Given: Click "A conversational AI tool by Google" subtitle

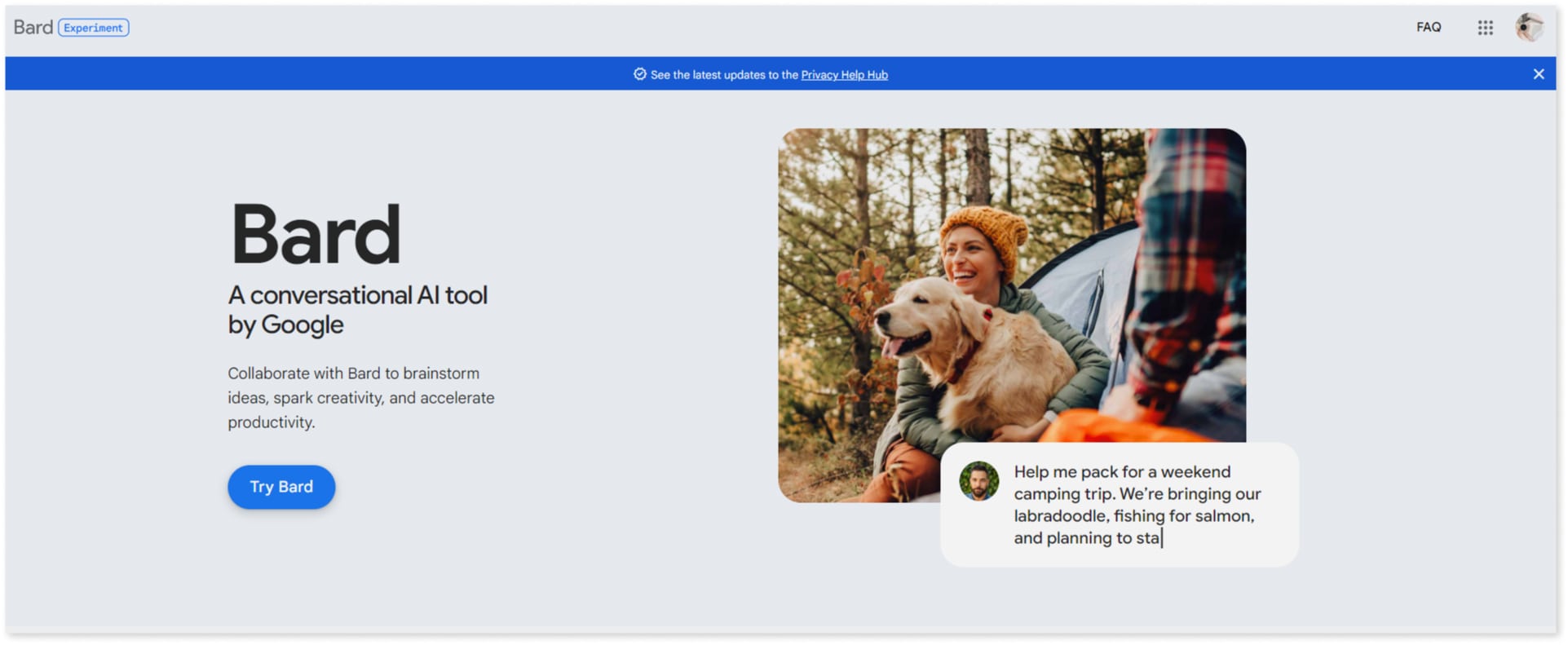Looking at the screenshot, I should 357,310.
